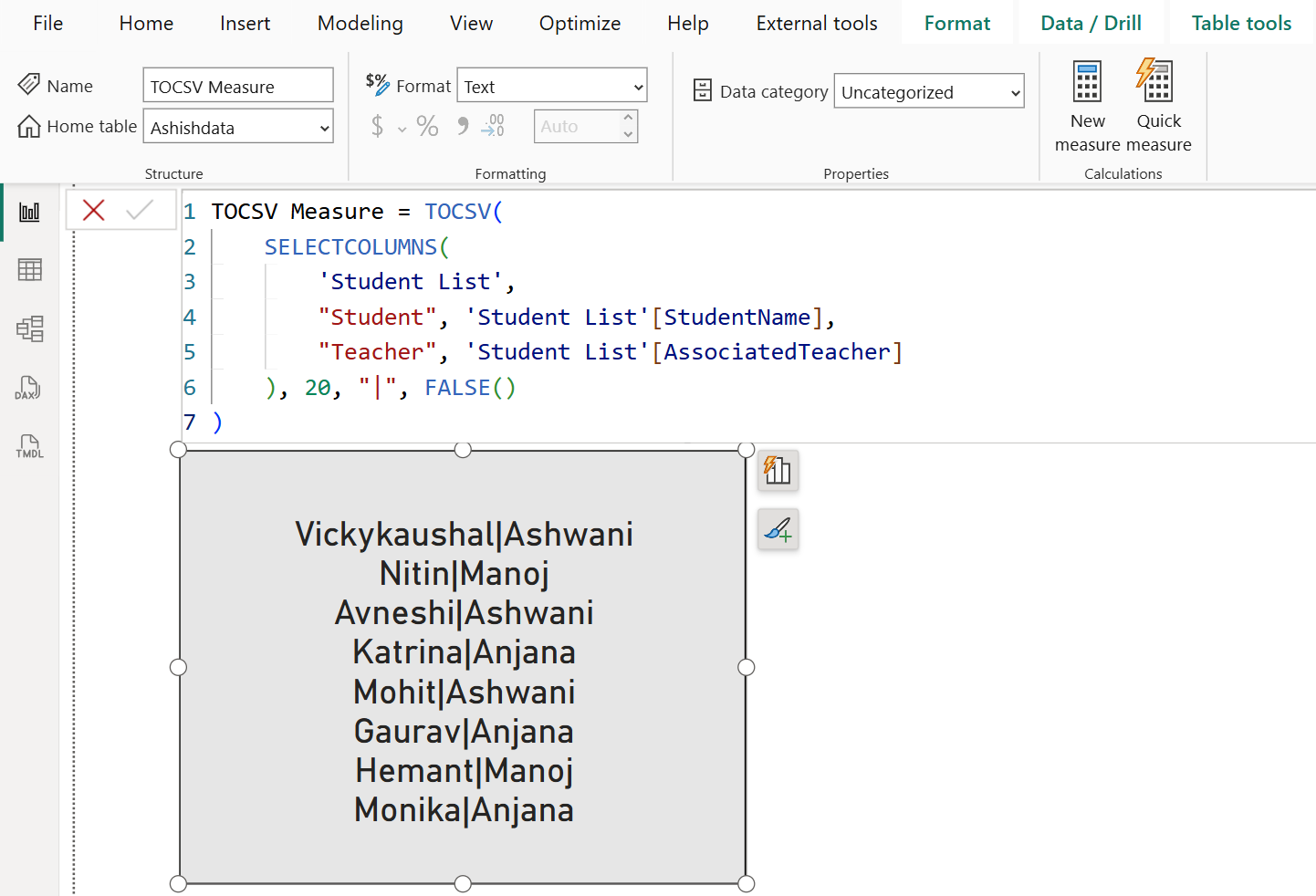Expand the Format dropdown set to Text
This screenshot has width=1316, height=896.
coord(551,85)
